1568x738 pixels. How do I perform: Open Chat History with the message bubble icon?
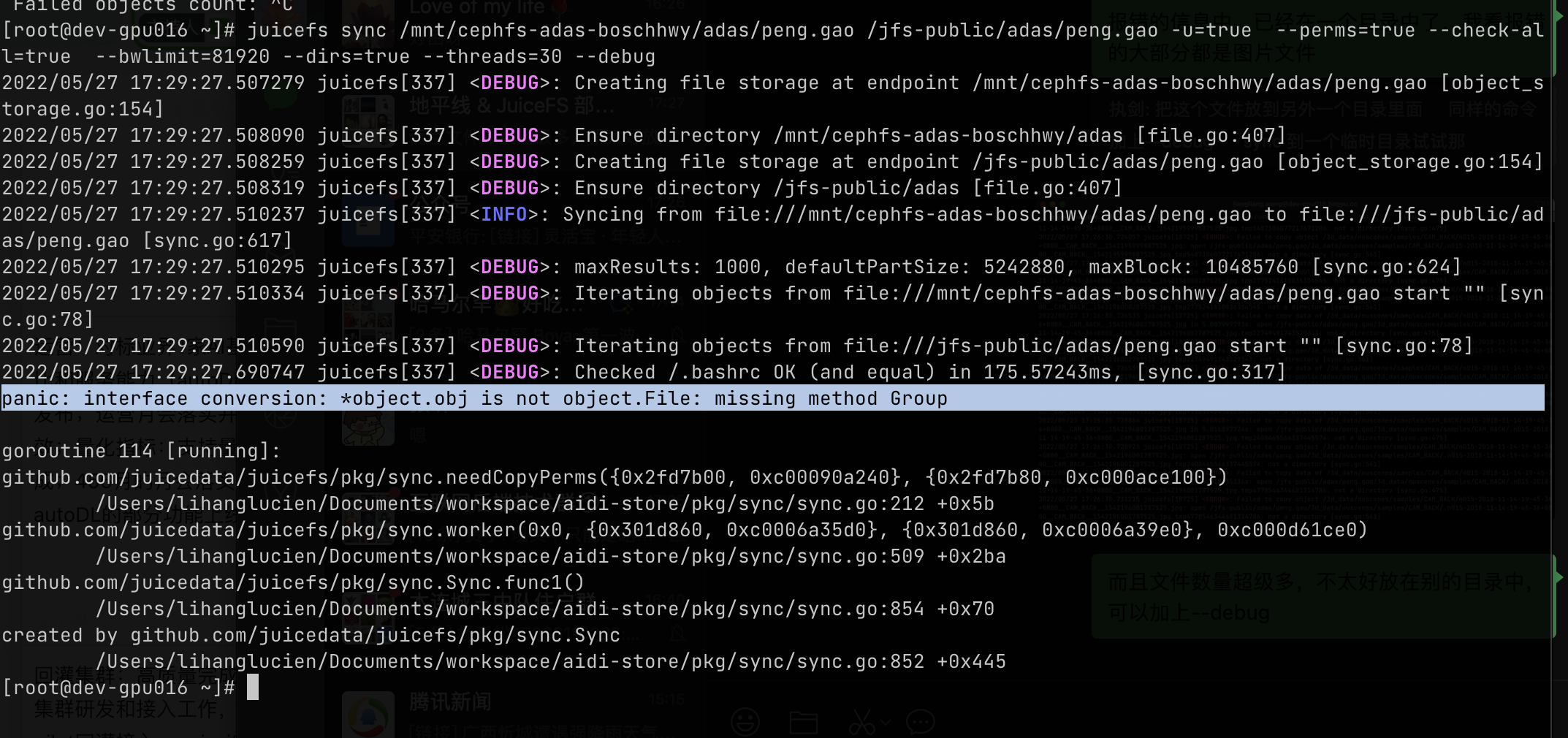tap(919, 722)
